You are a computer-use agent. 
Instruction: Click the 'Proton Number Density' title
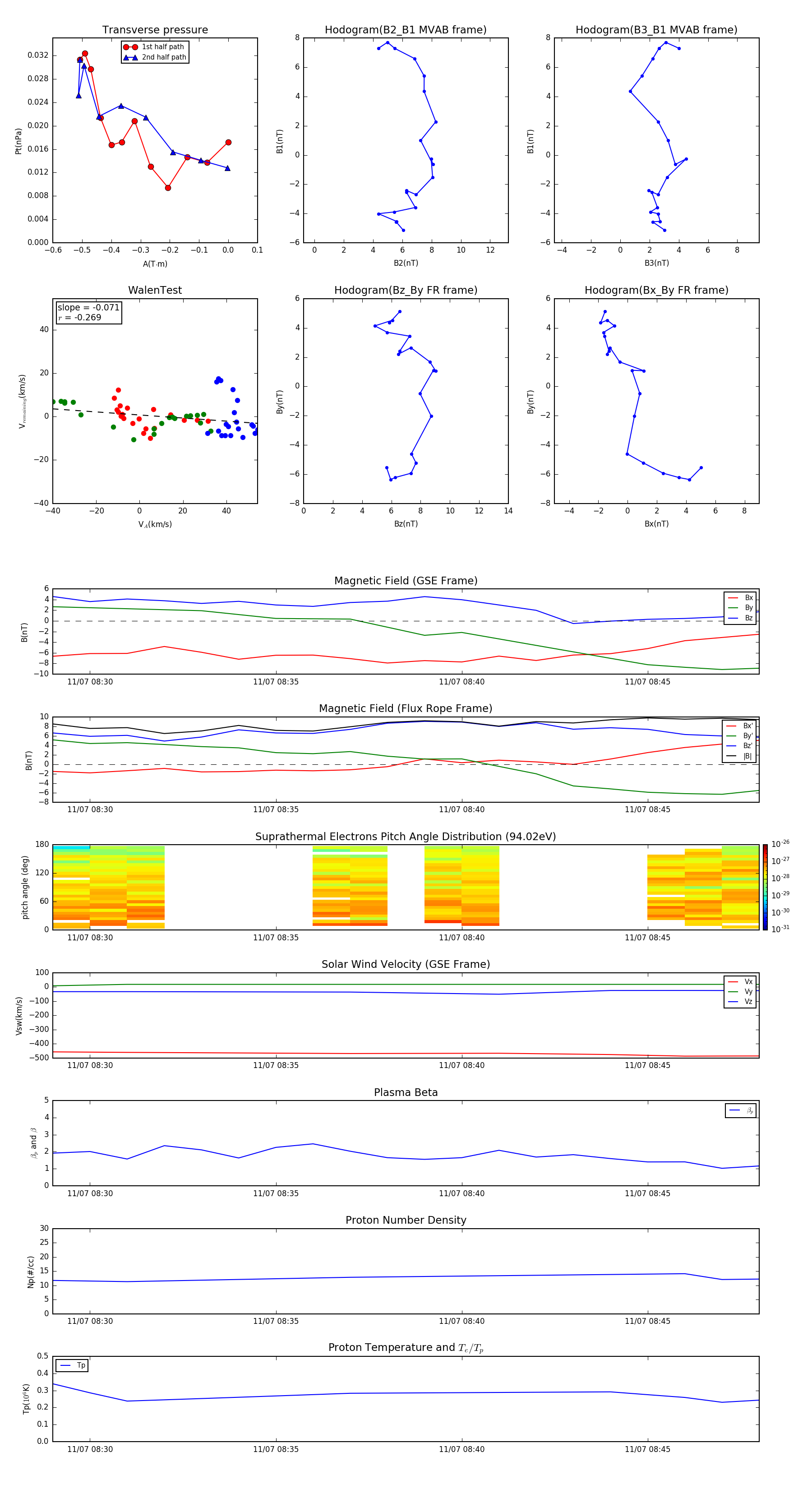pyautogui.click(x=406, y=1220)
